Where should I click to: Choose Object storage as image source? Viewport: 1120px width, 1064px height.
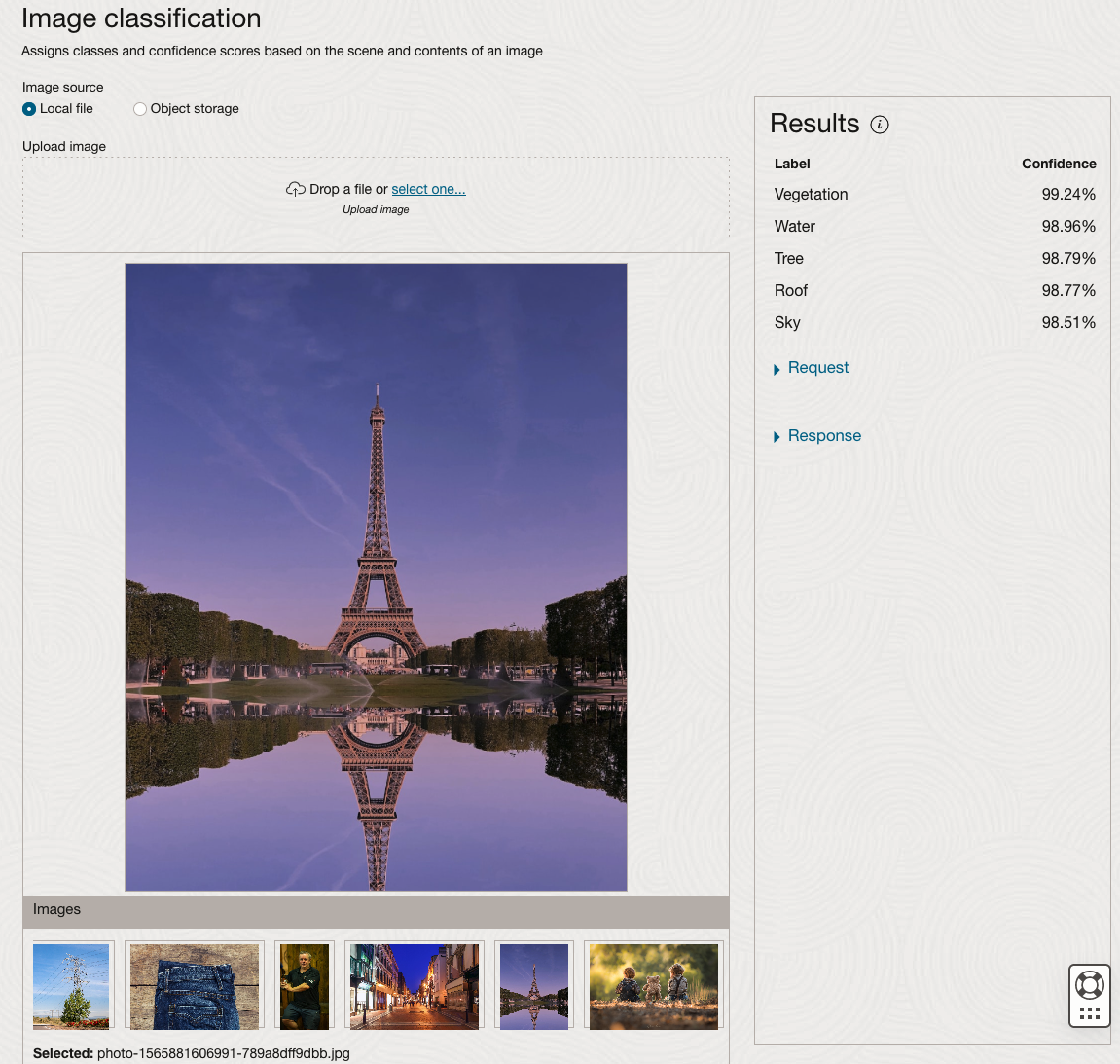(x=140, y=109)
